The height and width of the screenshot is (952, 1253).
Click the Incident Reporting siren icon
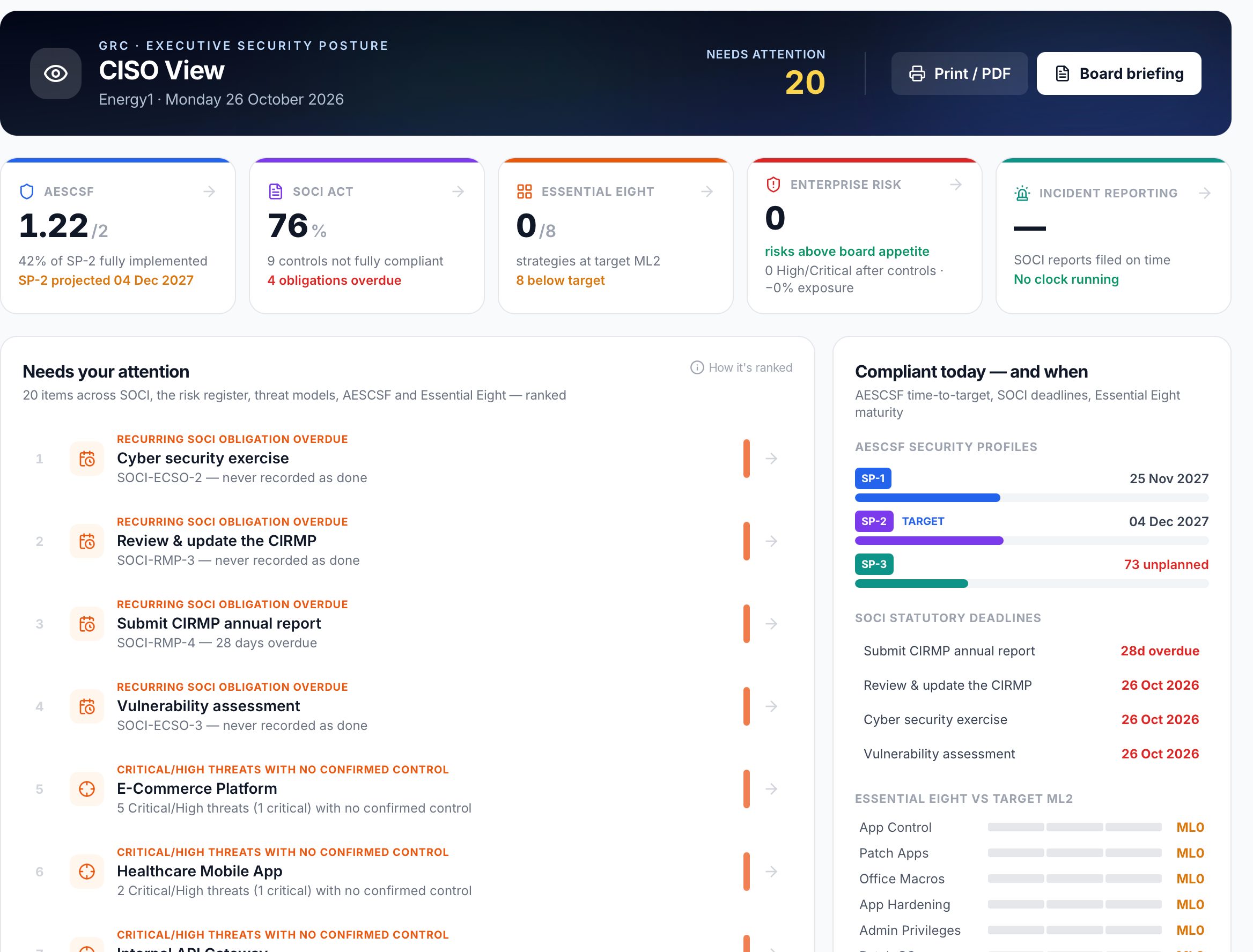[1022, 193]
